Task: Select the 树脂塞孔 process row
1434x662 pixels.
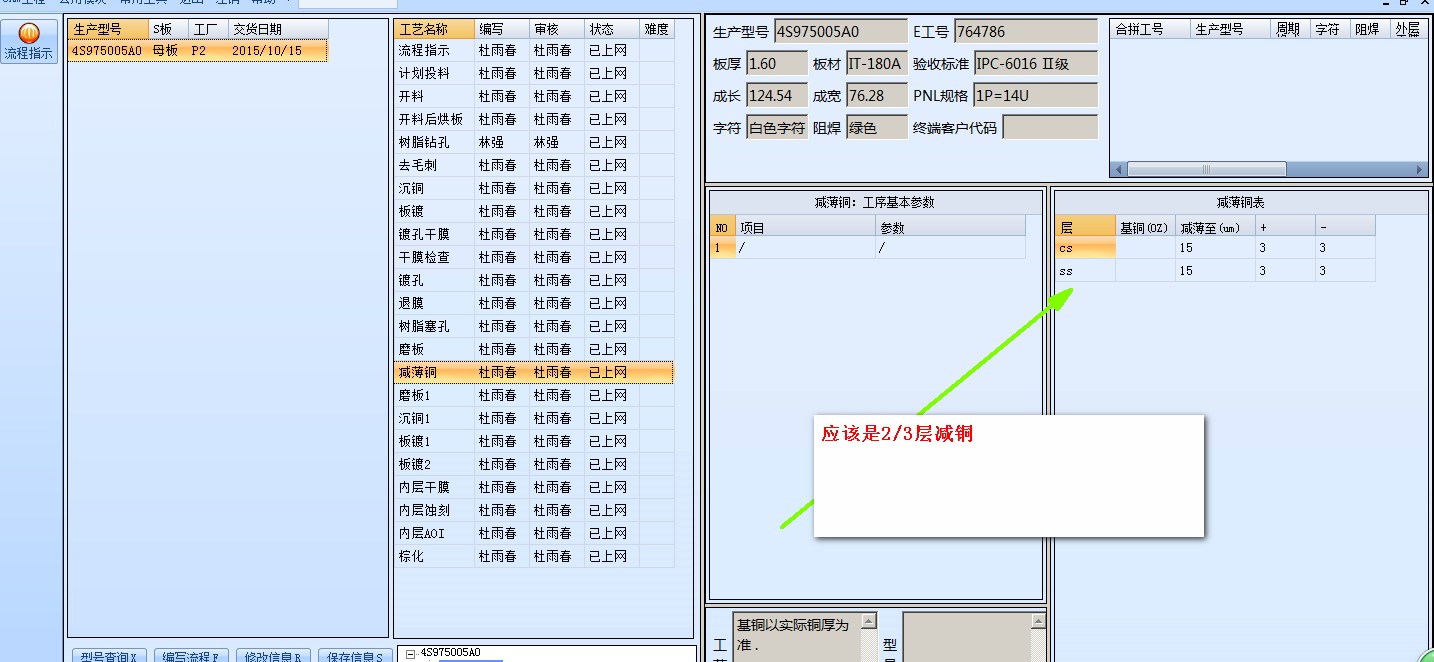Action: tap(534, 326)
